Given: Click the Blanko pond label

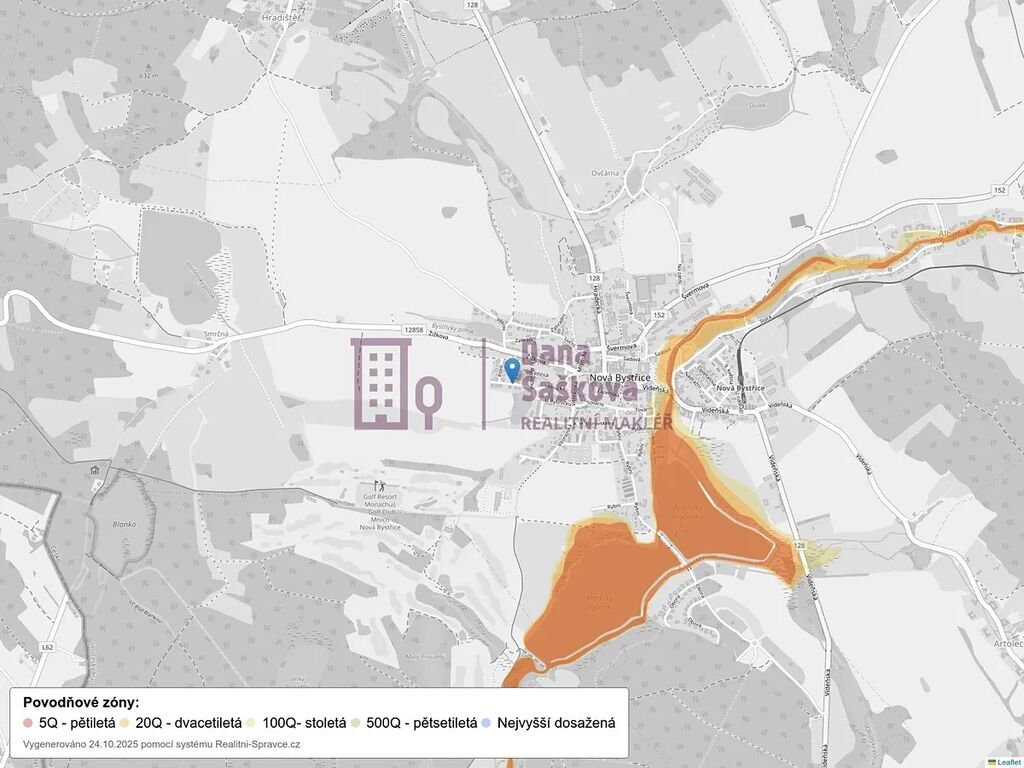Looking at the screenshot, I should (123, 523).
